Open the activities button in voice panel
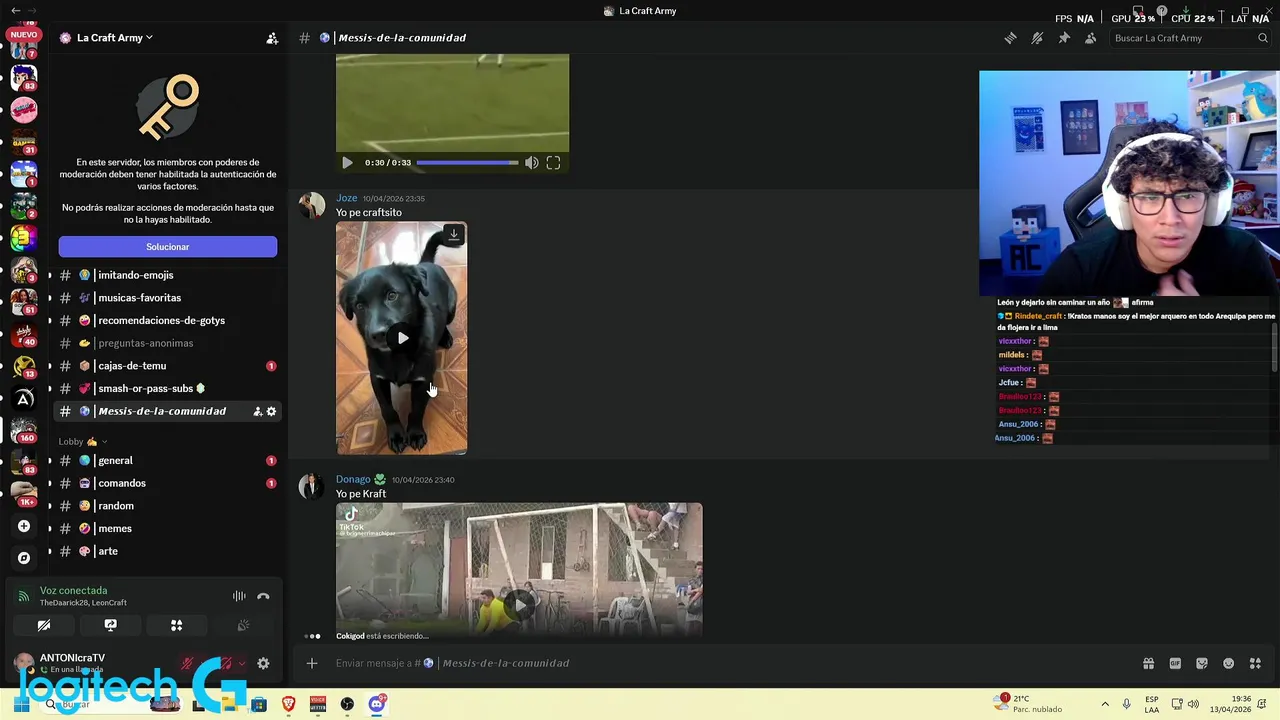 tap(176, 625)
